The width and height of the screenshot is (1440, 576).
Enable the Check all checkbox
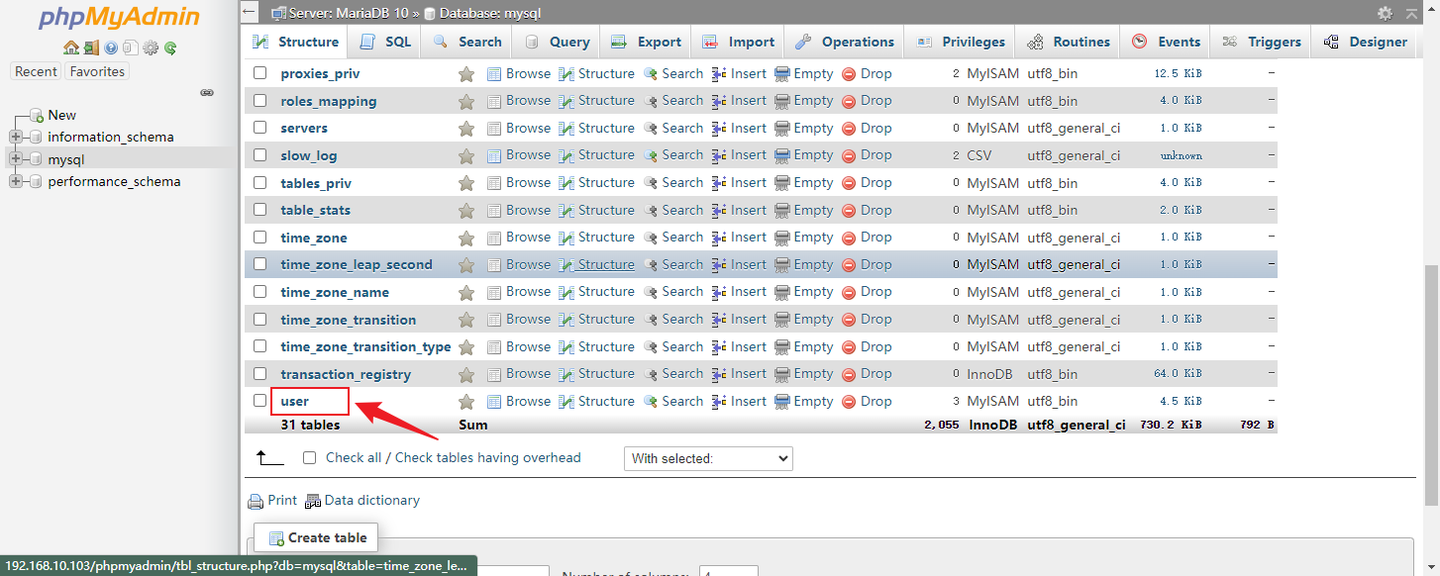pyautogui.click(x=310, y=457)
